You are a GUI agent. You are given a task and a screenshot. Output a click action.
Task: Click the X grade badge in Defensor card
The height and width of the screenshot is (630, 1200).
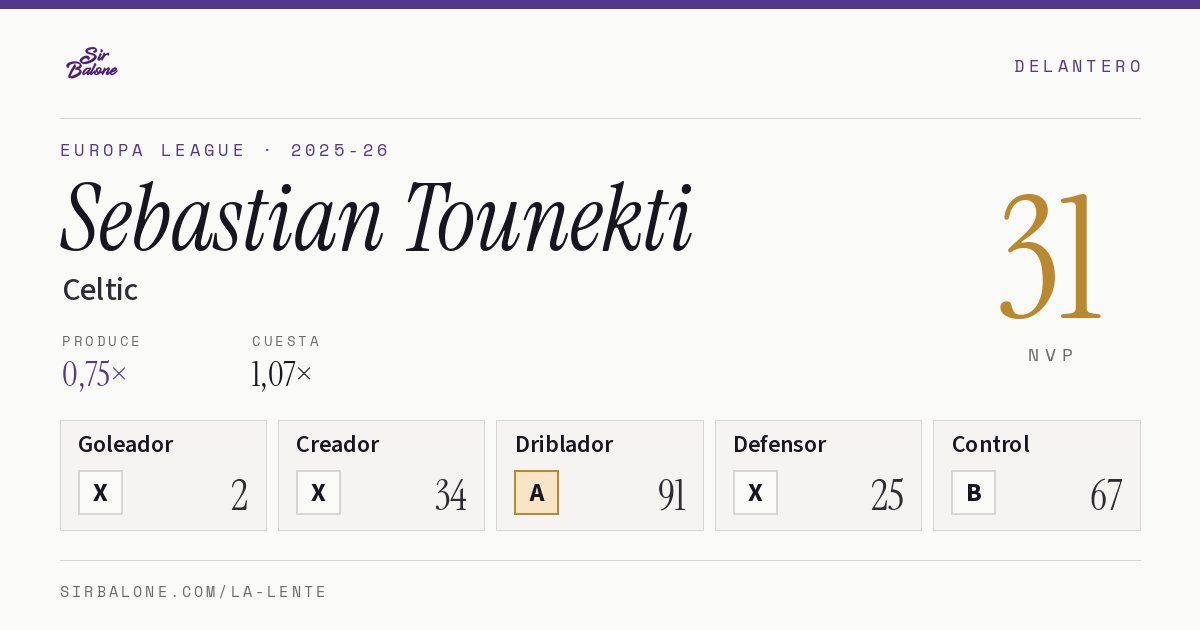(755, 492)
